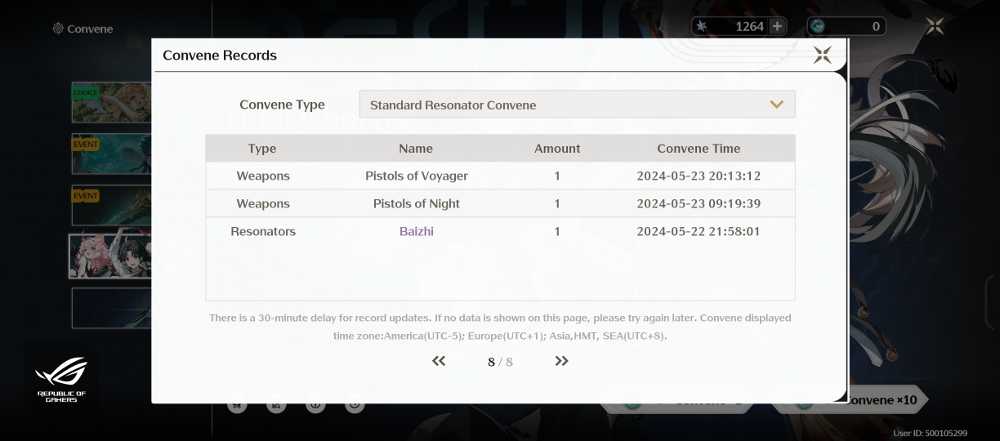The height and width of the screenshot is (441, 1000).
Task: Click the Convene Records title
Action: (x=219, y=56)
